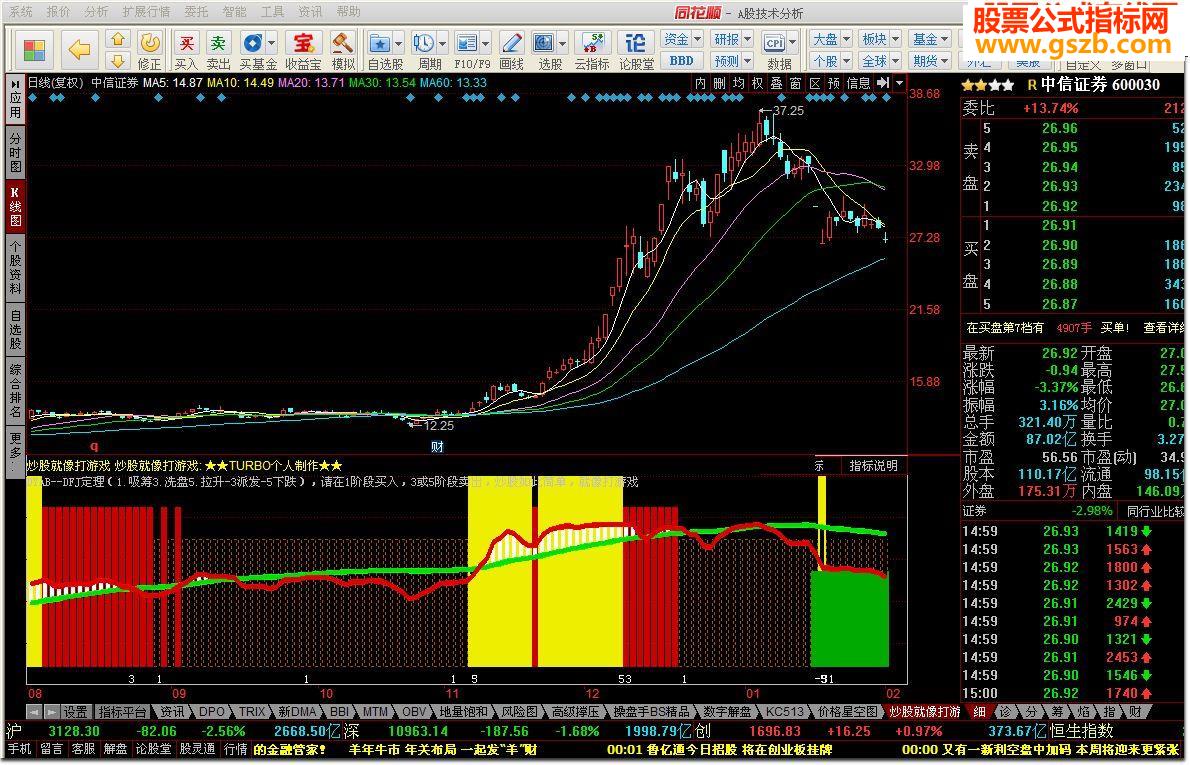Switch to the MTM indicator tab
This screenshot has height=765, width=1190.
pyautogui.click(x=375, y=712)
